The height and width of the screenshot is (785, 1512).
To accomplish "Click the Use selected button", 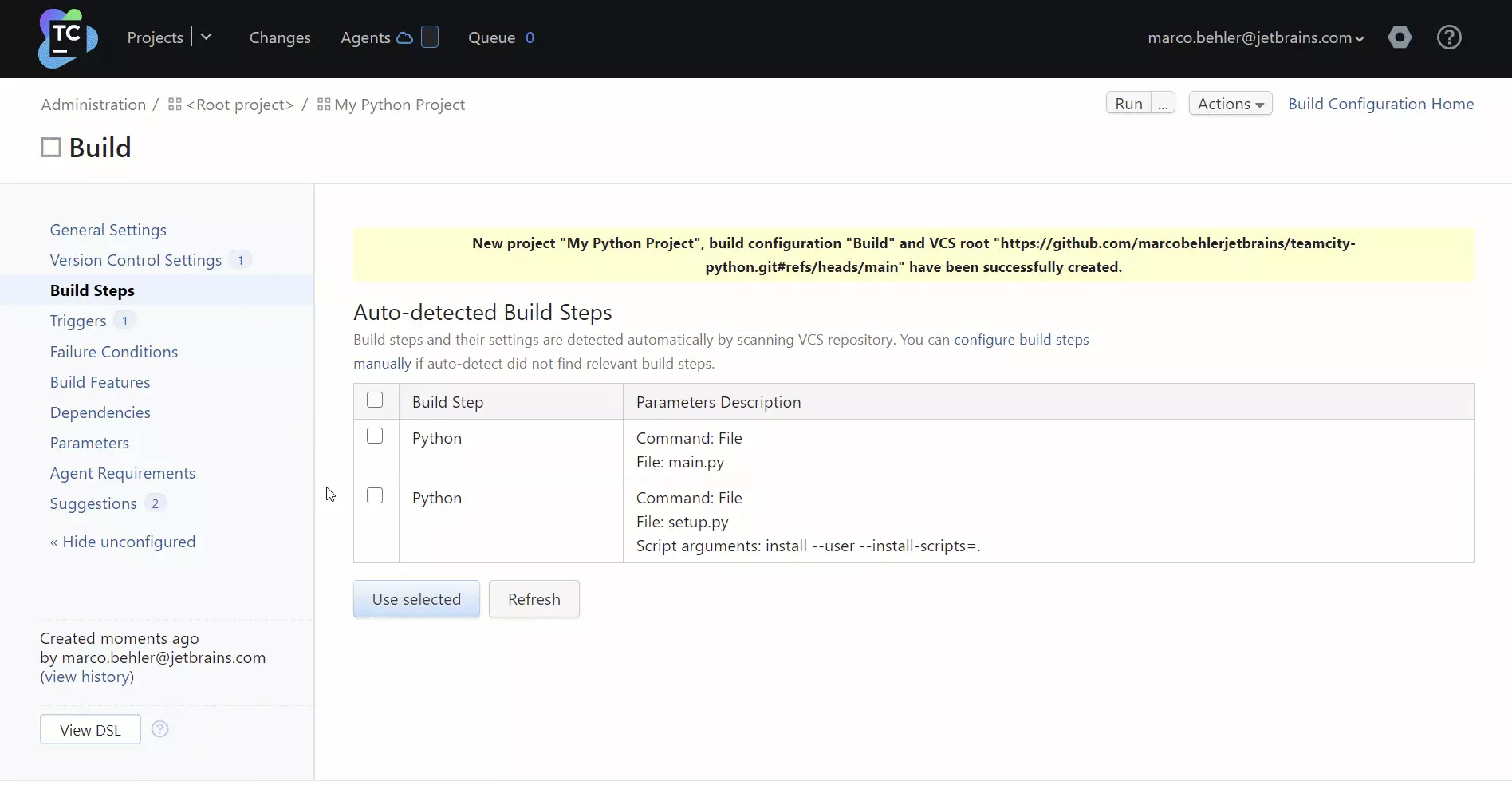I will [416, 599].
